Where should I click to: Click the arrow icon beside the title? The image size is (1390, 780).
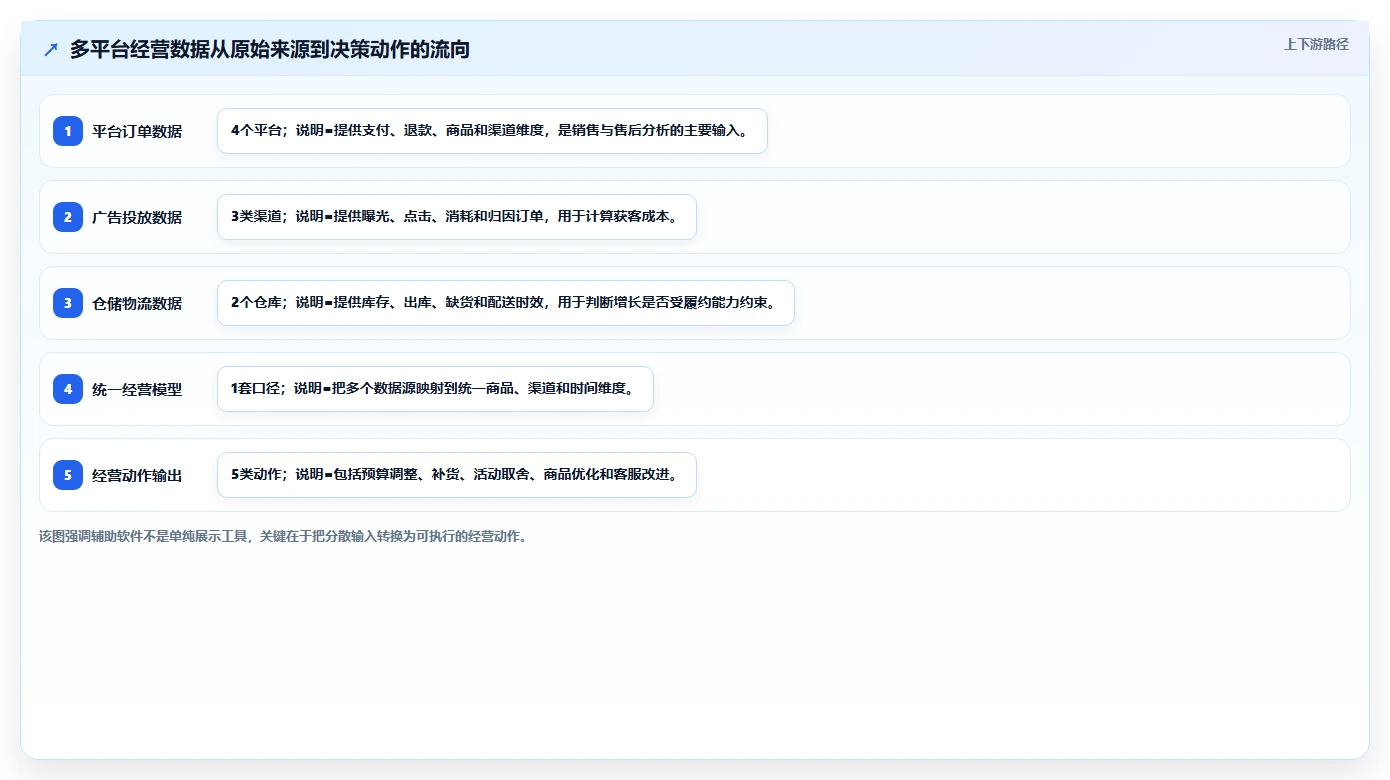[x=51, y=49]
